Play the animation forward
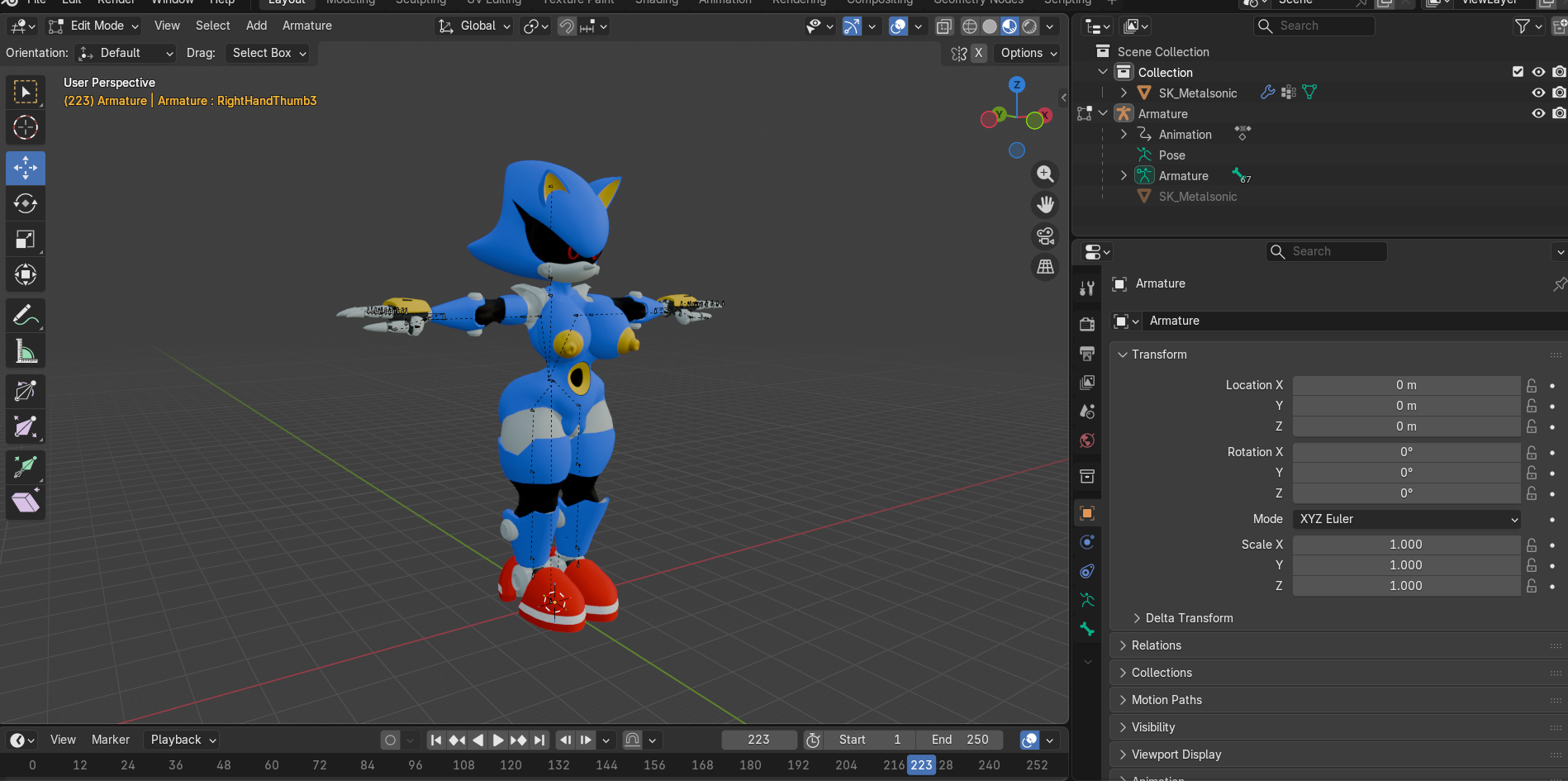 click(x=498, y=741)
